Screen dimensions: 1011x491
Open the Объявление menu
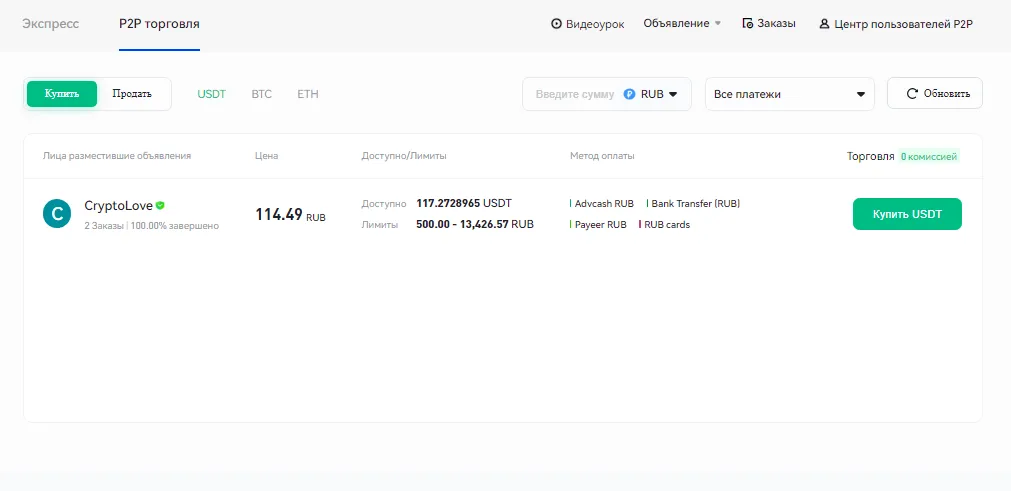[682, 24]
